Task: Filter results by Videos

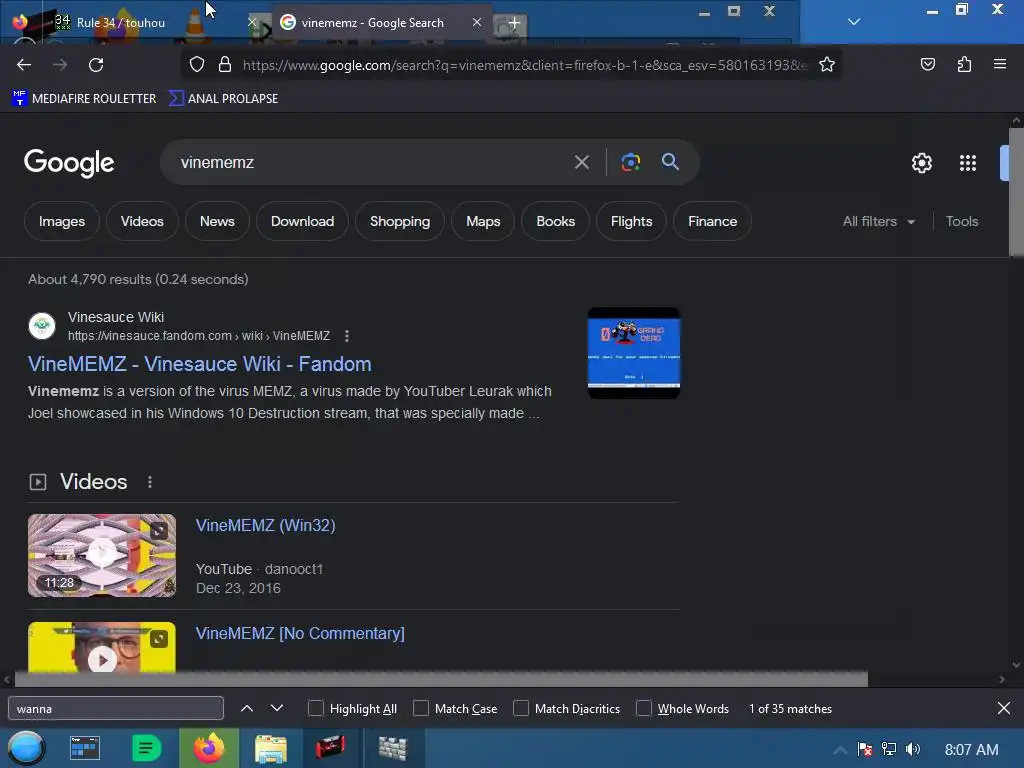Action: coord(142,221)
